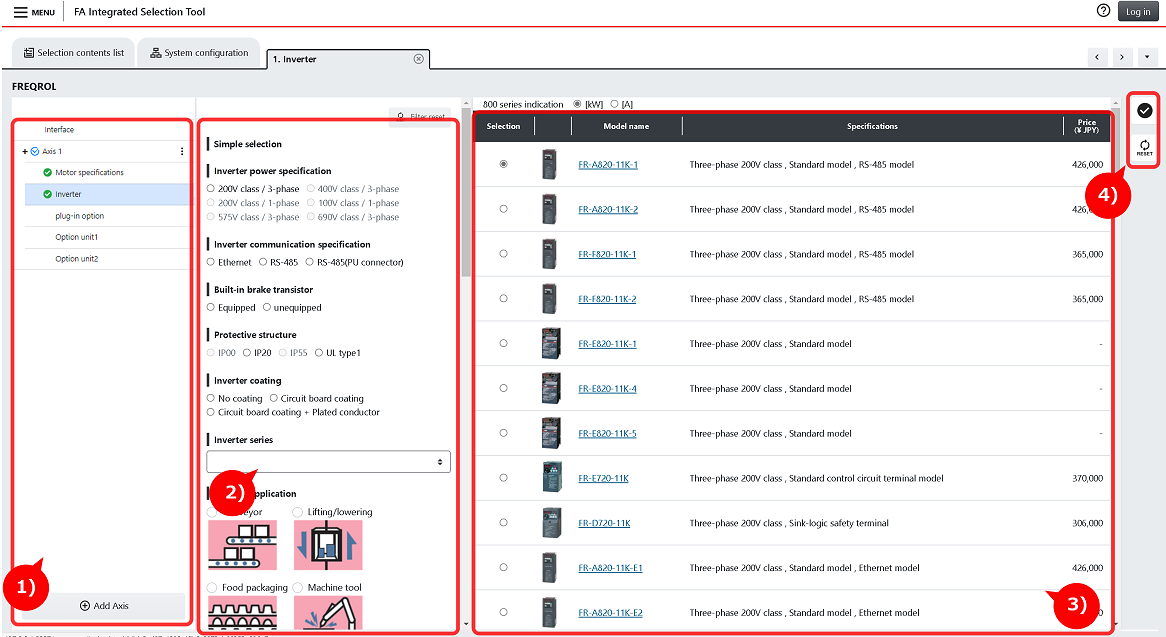Click the FR-A820-11K-E2 inverter image

549,612
